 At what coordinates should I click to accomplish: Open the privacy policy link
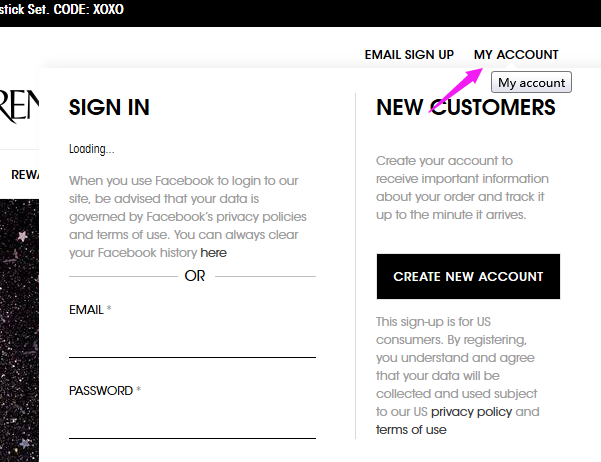(471, 412)
